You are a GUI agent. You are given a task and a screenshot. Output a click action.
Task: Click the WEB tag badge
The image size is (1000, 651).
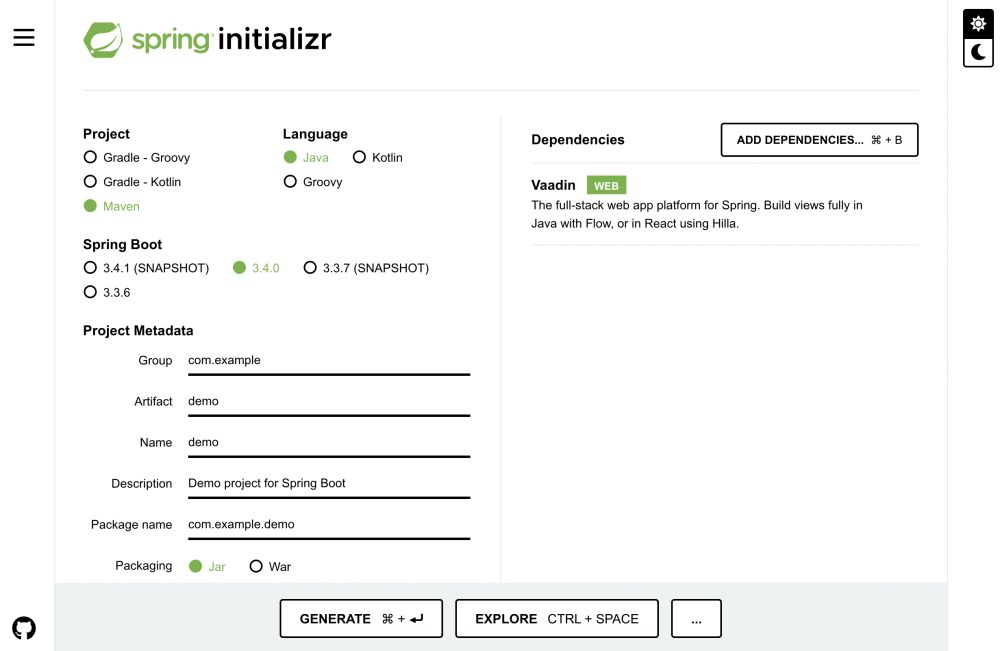tap(606, 186)
